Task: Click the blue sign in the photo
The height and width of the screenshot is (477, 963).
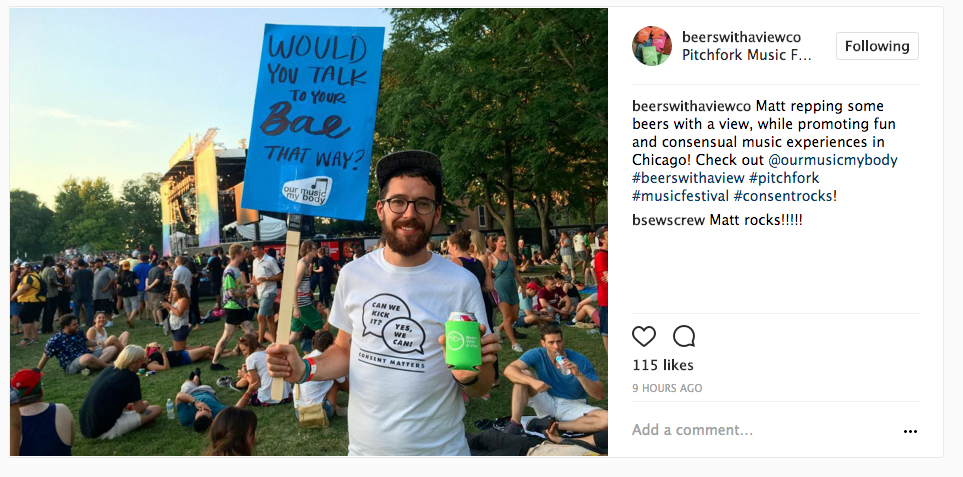Action: point(313,121)
